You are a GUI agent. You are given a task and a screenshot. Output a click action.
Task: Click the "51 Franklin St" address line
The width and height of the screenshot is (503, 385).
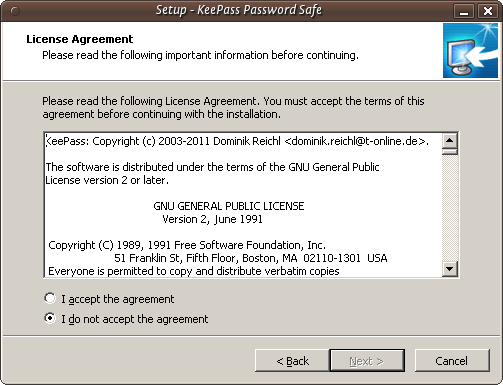(x=251, y=258)
